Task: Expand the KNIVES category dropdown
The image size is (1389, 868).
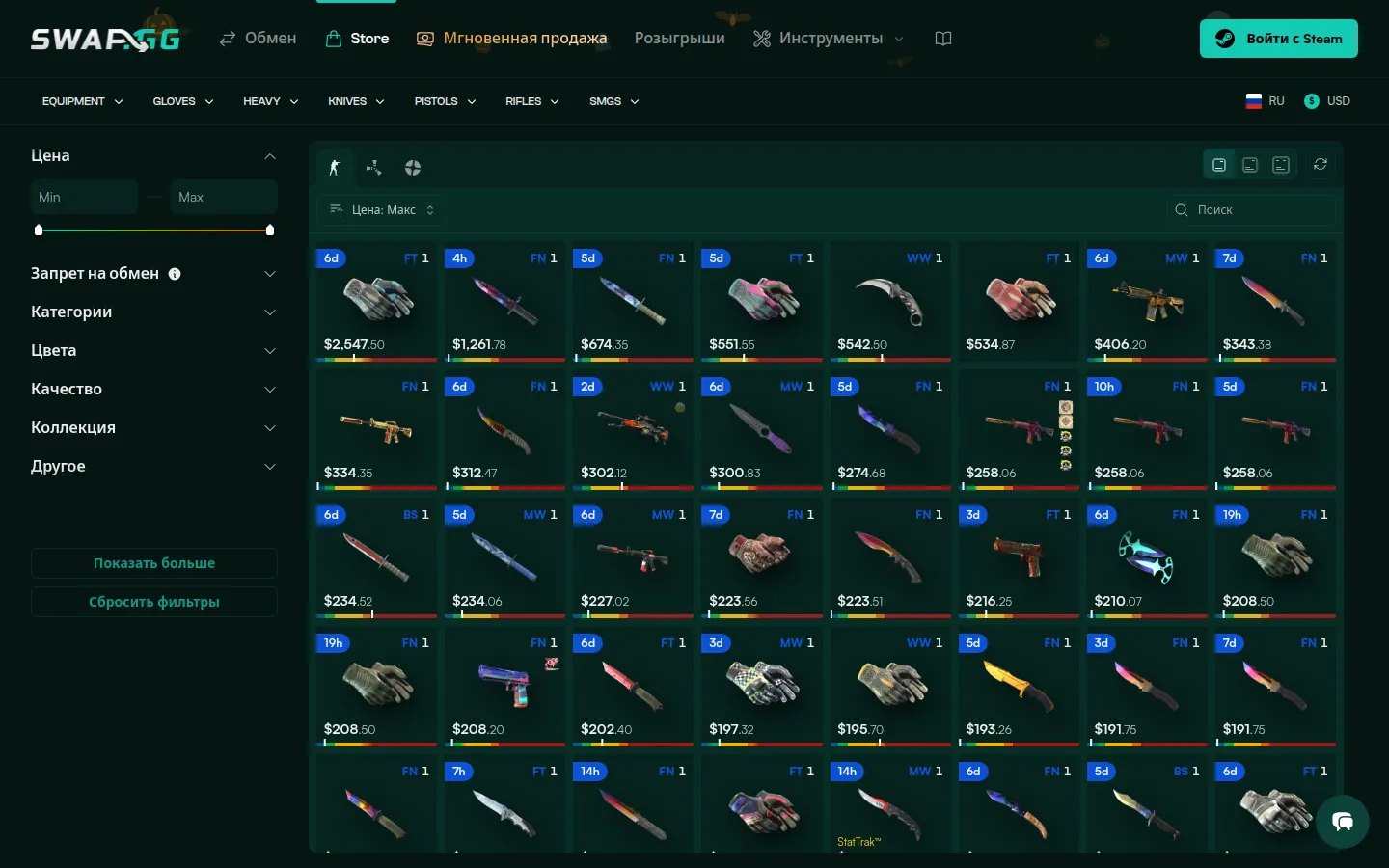Action: point(356,101)
